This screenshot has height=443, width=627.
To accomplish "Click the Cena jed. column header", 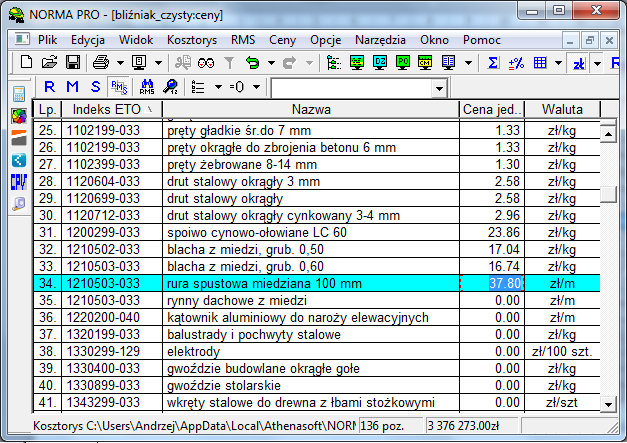I will (491, 109).
